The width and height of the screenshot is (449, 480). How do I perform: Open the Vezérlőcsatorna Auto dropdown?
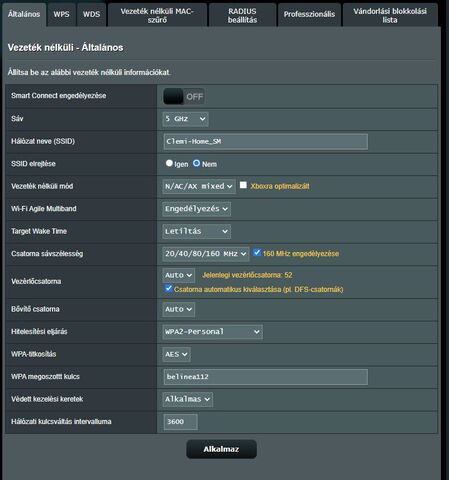pyautogui.click(x=179, y=275)
